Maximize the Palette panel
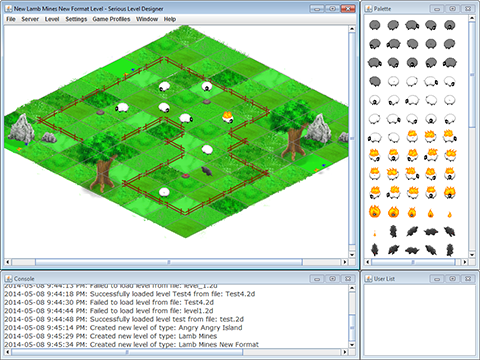 (452, 9)
